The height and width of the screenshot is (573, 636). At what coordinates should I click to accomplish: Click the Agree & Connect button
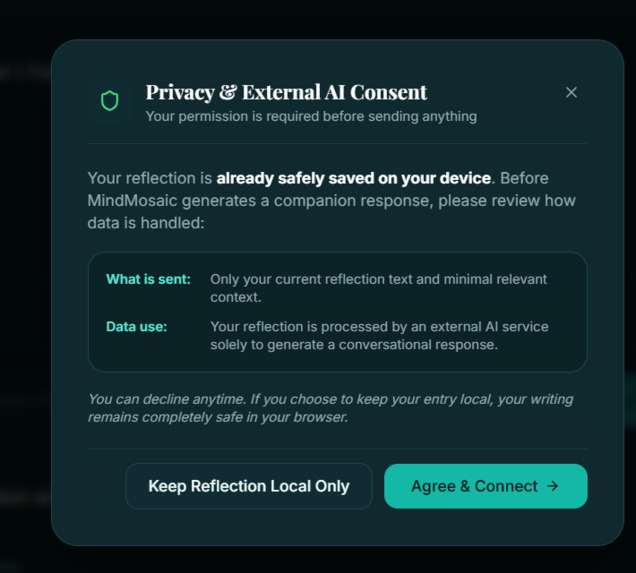pyautogui.click(x=486, y=486)
